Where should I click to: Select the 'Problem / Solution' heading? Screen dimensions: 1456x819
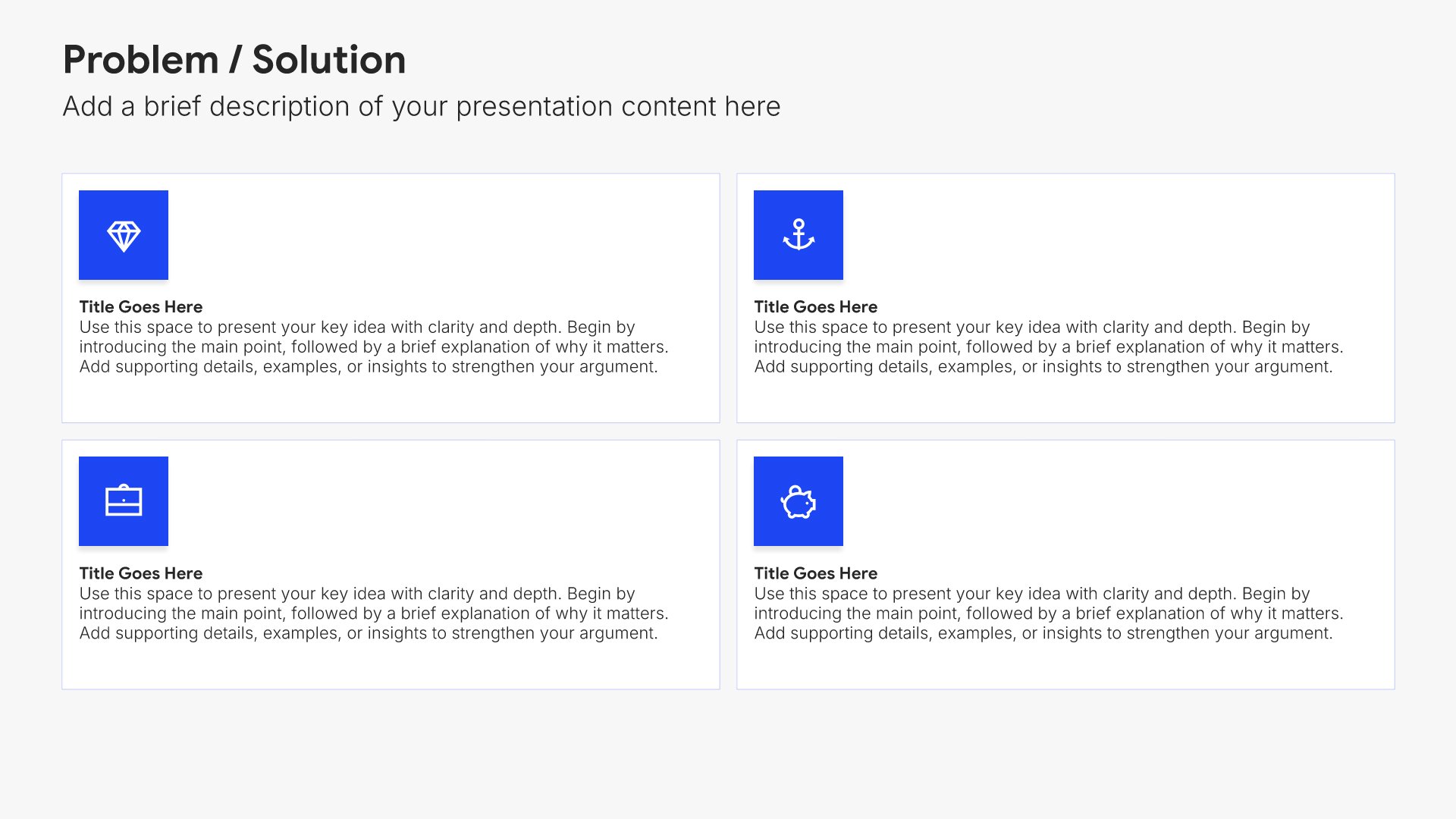(x=234, y=59)
